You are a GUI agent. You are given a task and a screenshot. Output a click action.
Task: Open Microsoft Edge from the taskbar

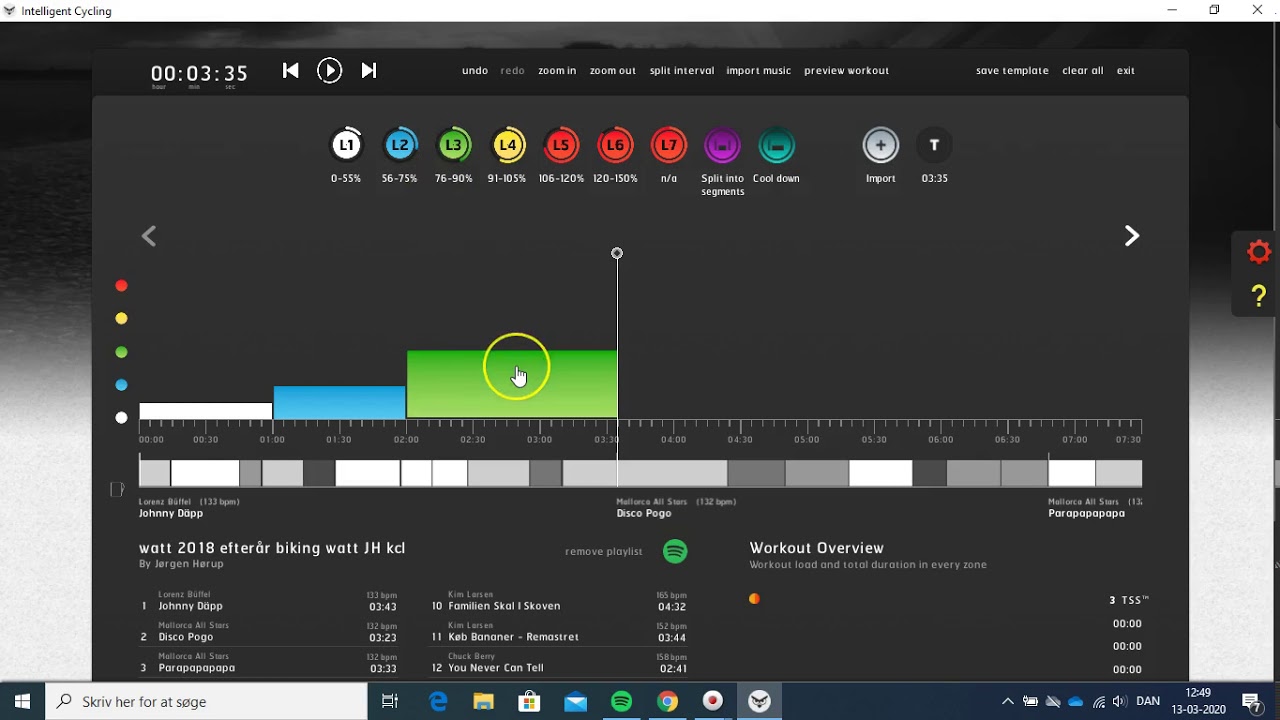(438, 701)
